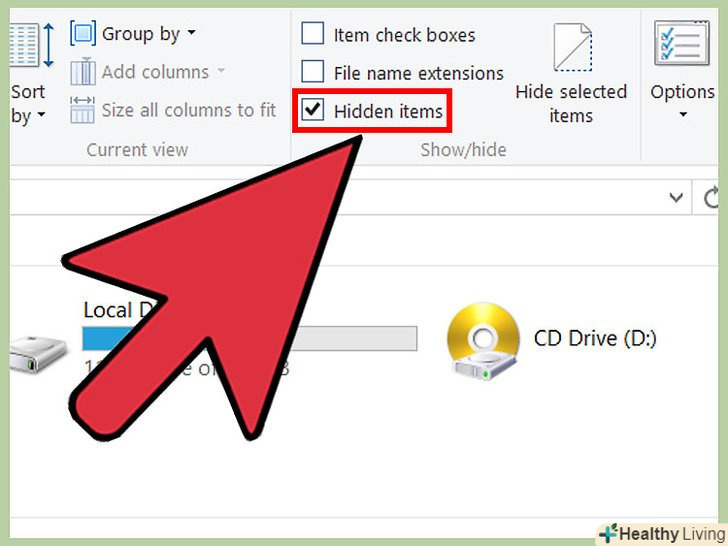
Task: Click the Local Disk capacity usage bar
Action: pyautogui.click(x=249, y=338)
